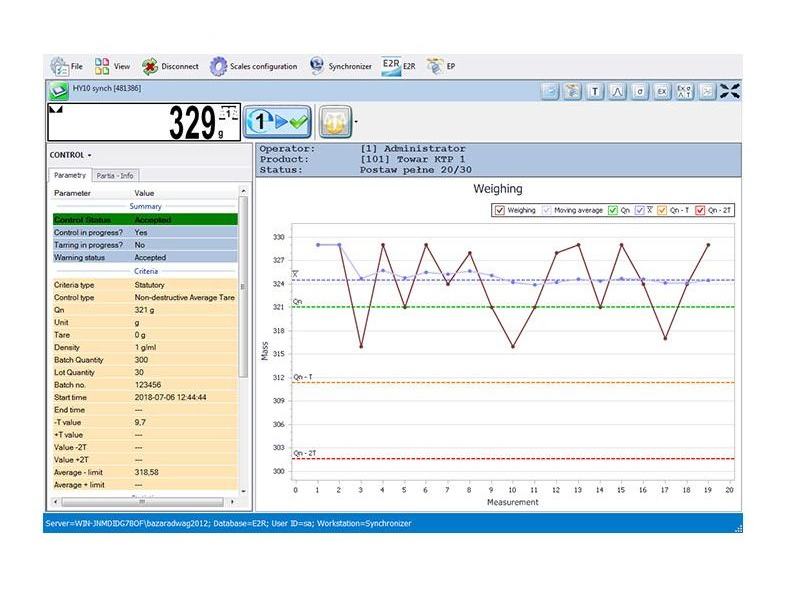Switch to the Partia - Info tab

[x=115, y=176]
